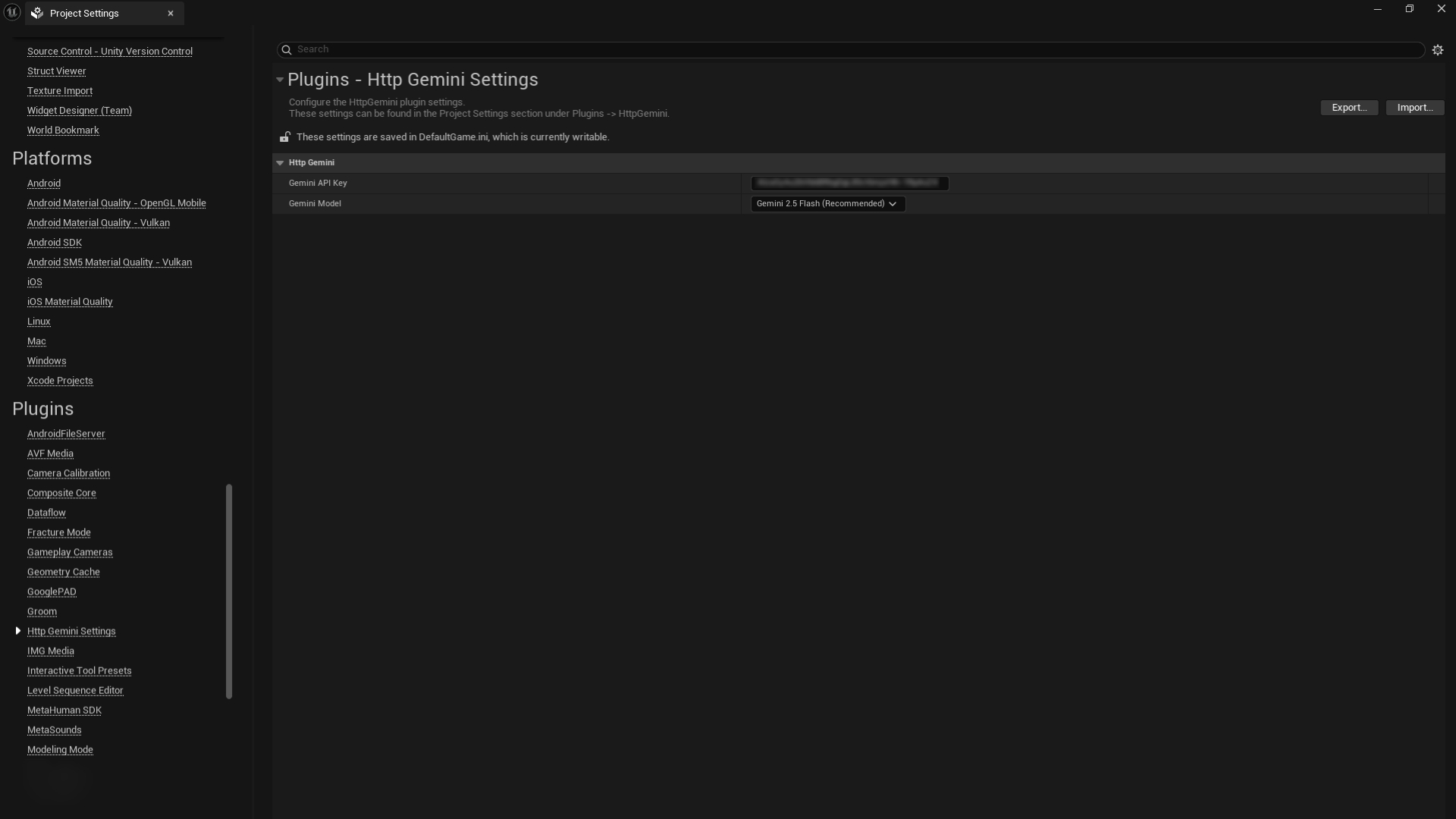Open MetaHuman SDK plugin settings
The width and height of the screenshot is (1456, 819).
pyautogui.click(x=64, y=710)
